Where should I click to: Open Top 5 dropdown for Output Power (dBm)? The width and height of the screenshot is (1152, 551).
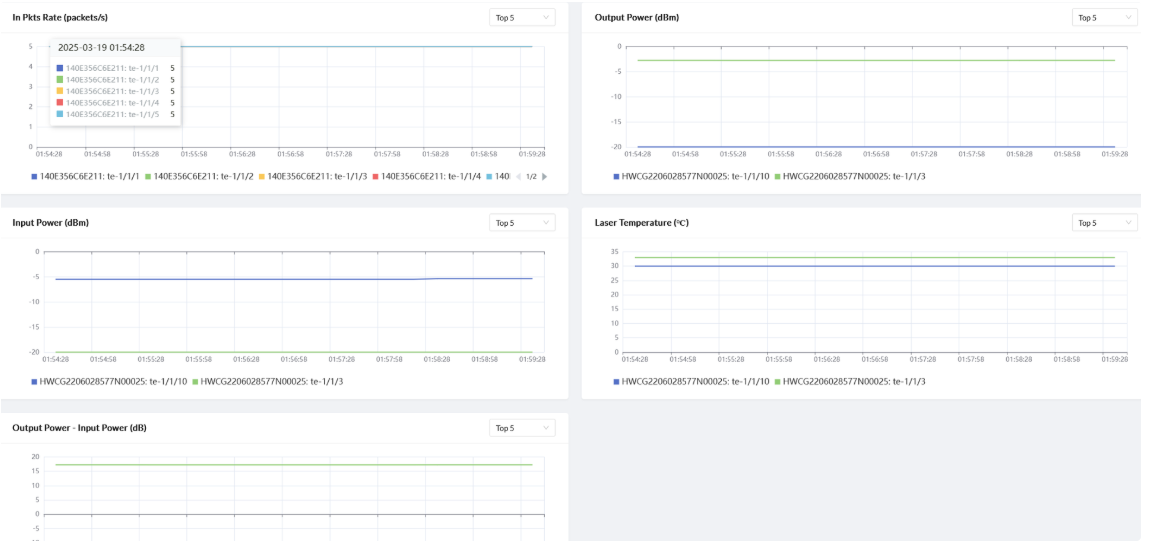click(x=1104, y=18)
